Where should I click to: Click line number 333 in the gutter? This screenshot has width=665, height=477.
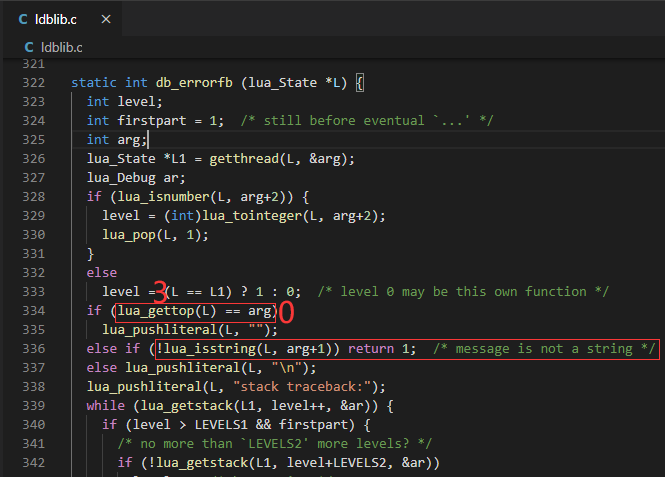pos(34,292)
